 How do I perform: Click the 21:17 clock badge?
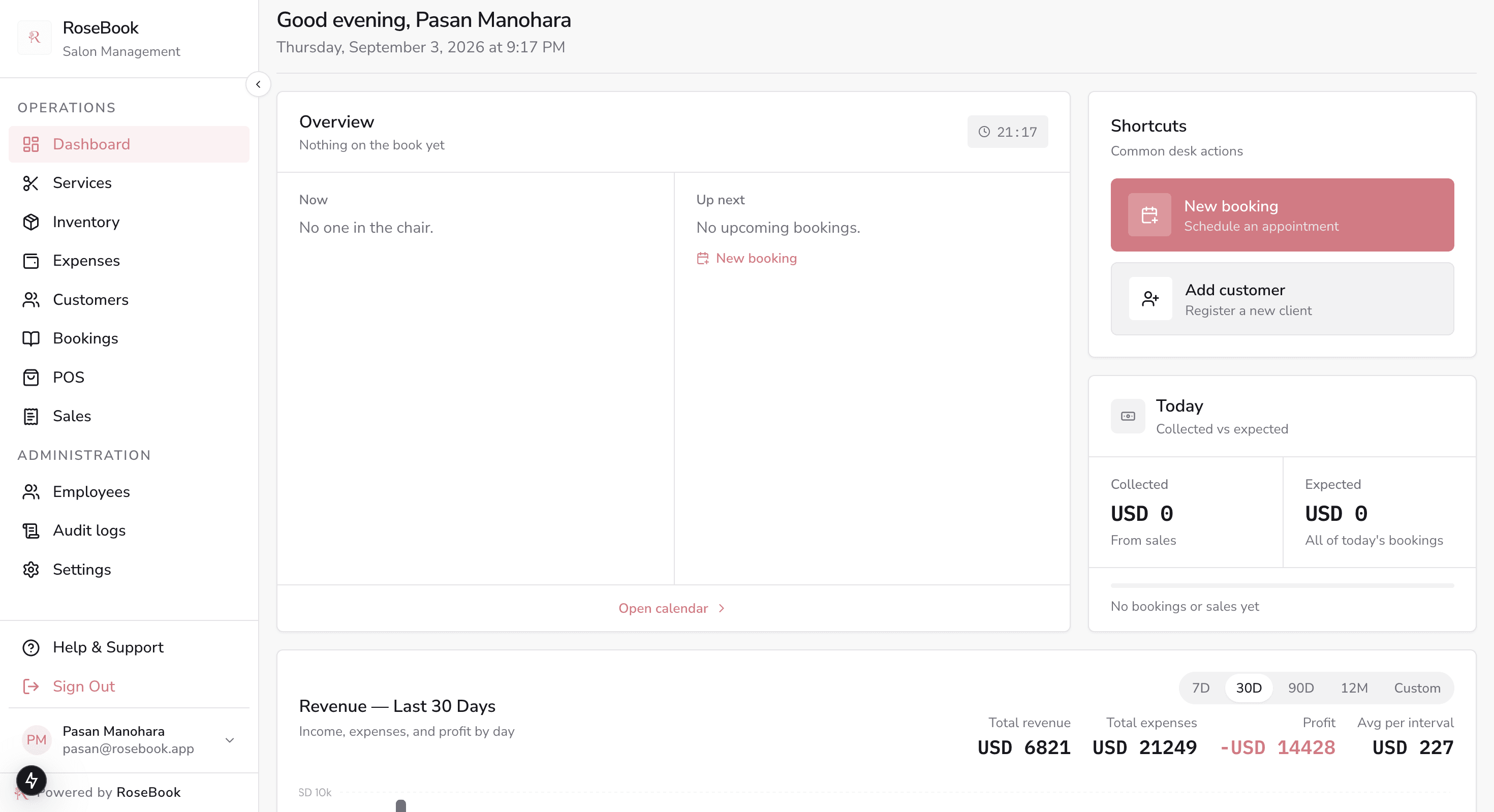[1007, 132]
